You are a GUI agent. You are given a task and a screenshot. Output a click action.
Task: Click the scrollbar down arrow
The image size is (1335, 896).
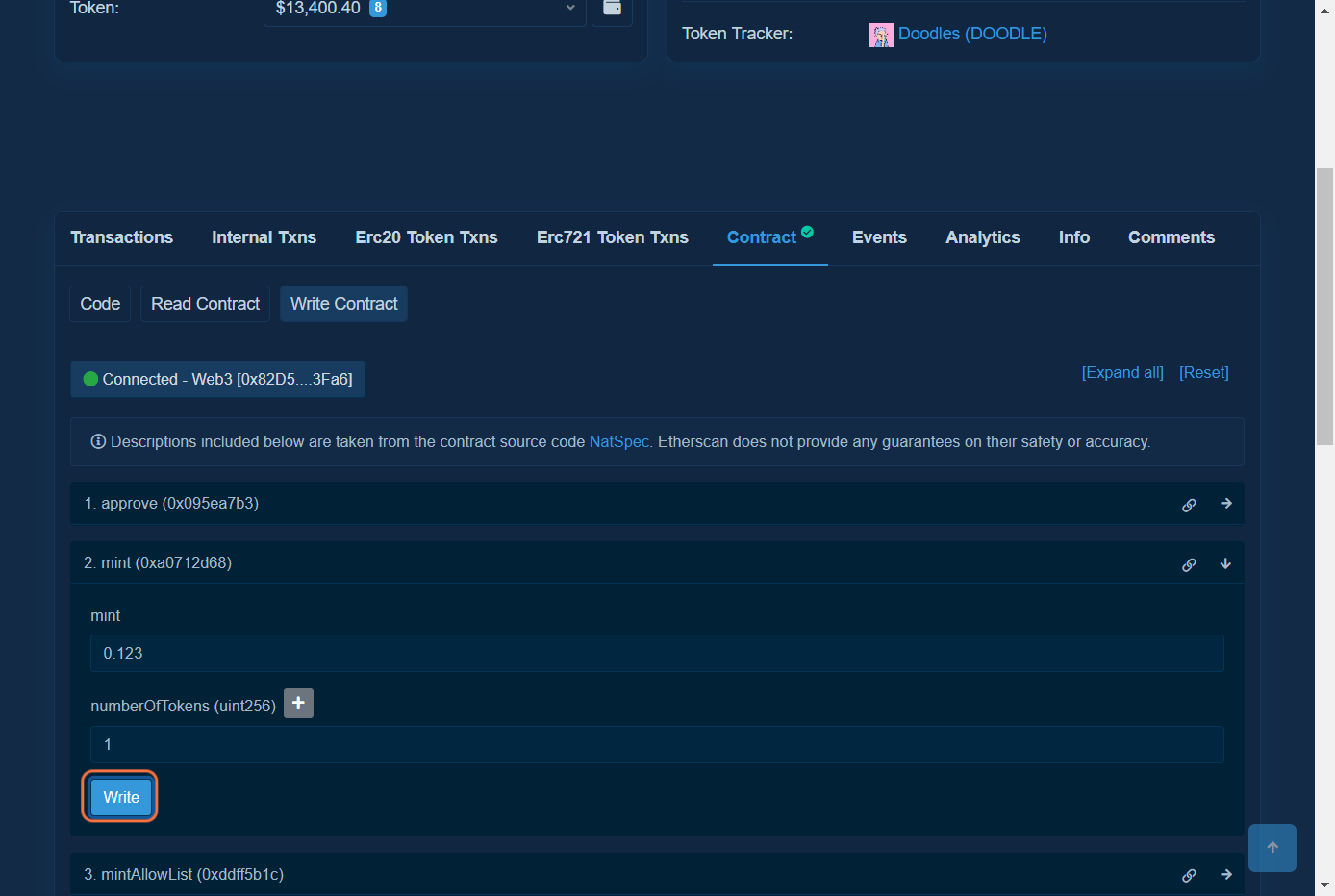pos(1324,885)
